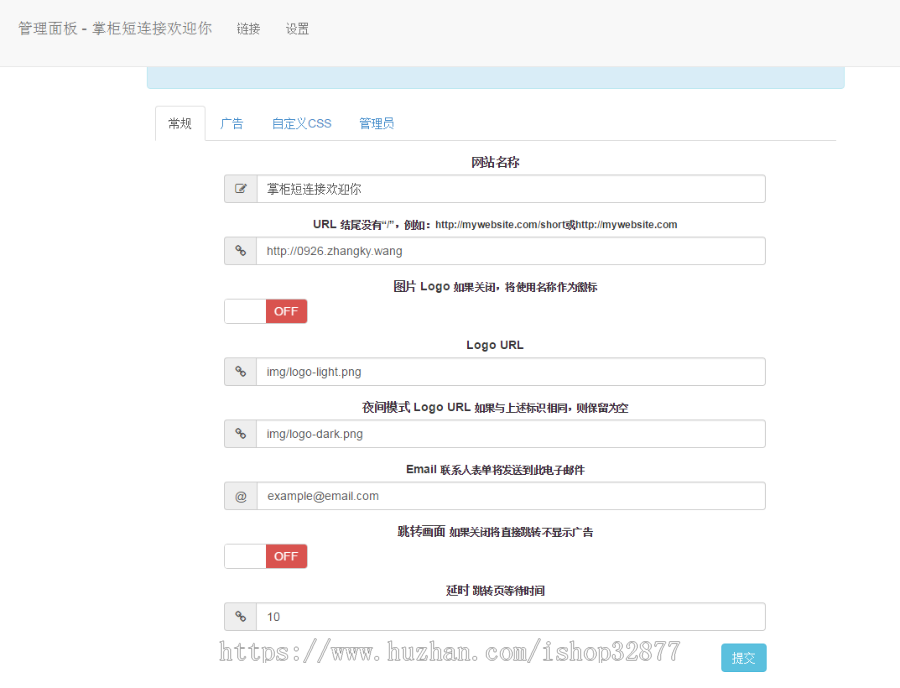Viewport: 900px width, 688px height.
Task: Open the 管理员 tab
Action: (377, 123)
